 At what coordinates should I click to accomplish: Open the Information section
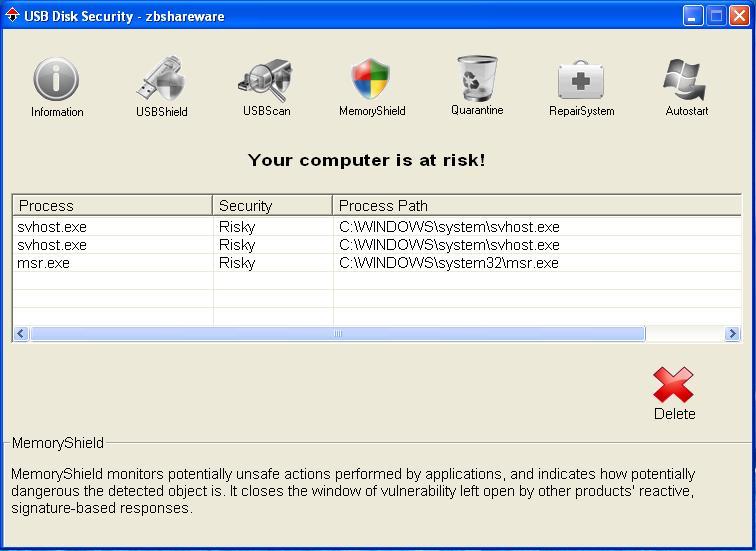click(x=56, y=87)
